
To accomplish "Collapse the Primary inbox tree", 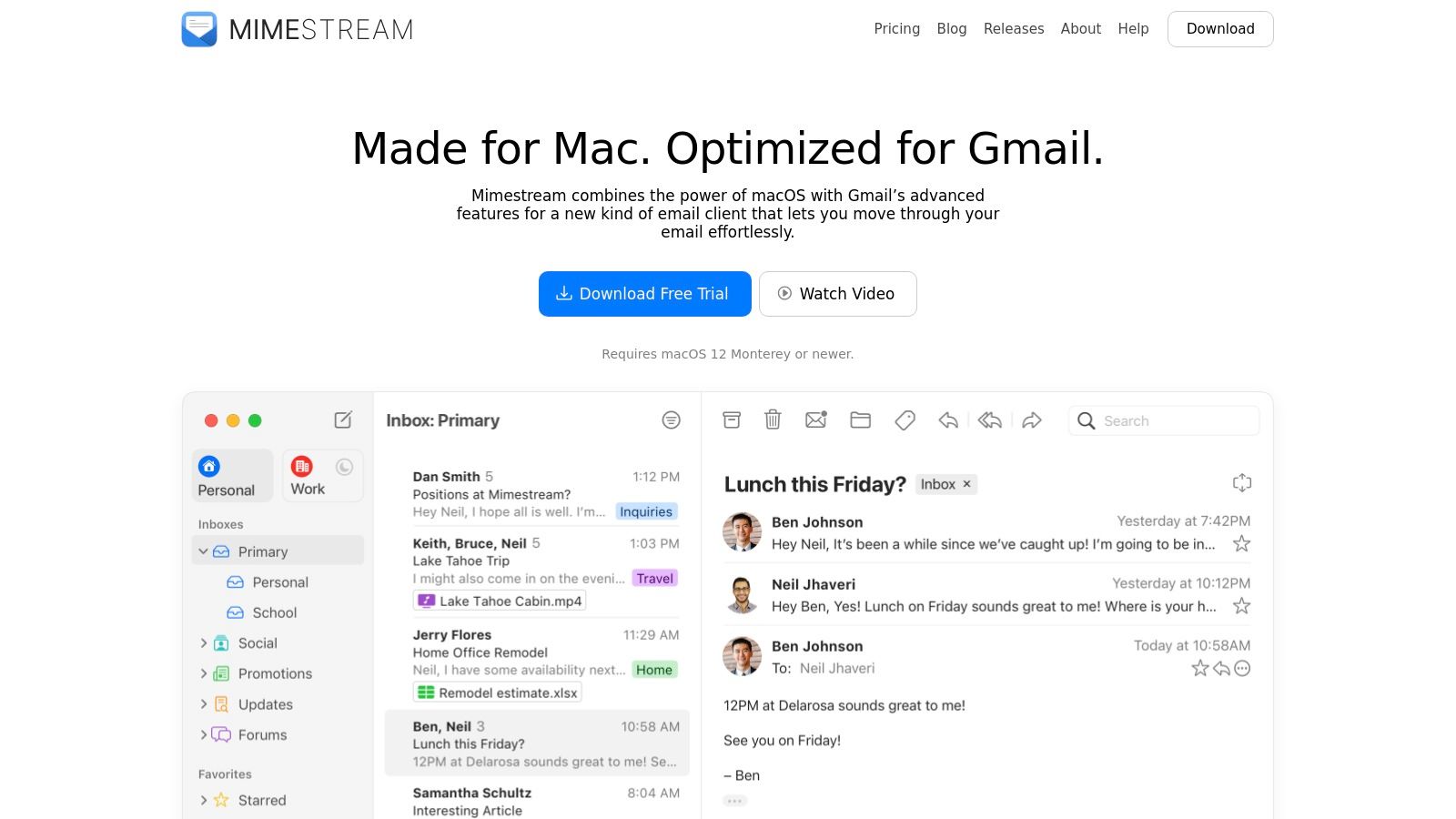I will coord(203,551).
